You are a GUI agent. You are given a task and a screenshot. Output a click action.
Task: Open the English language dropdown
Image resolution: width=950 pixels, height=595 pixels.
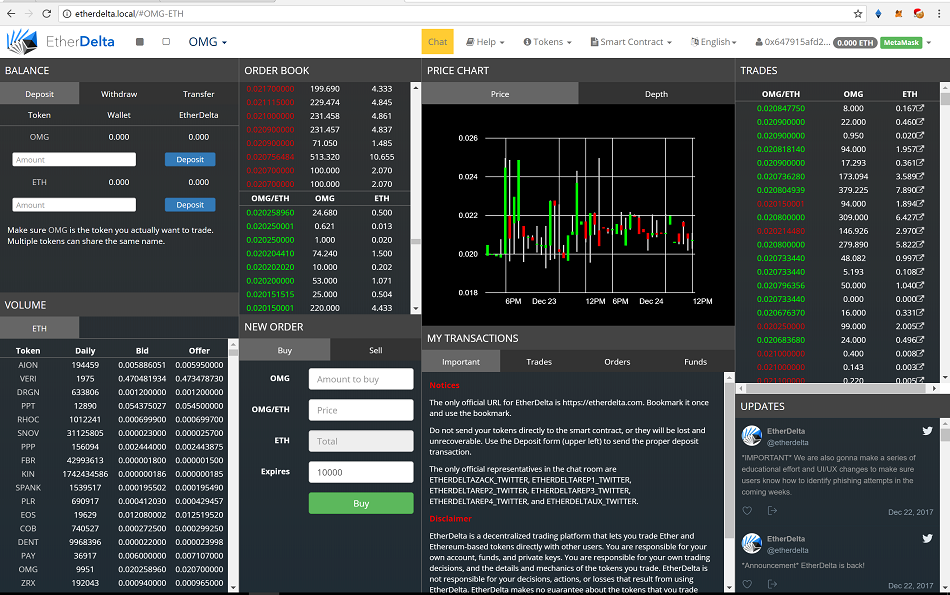(714, 42)
